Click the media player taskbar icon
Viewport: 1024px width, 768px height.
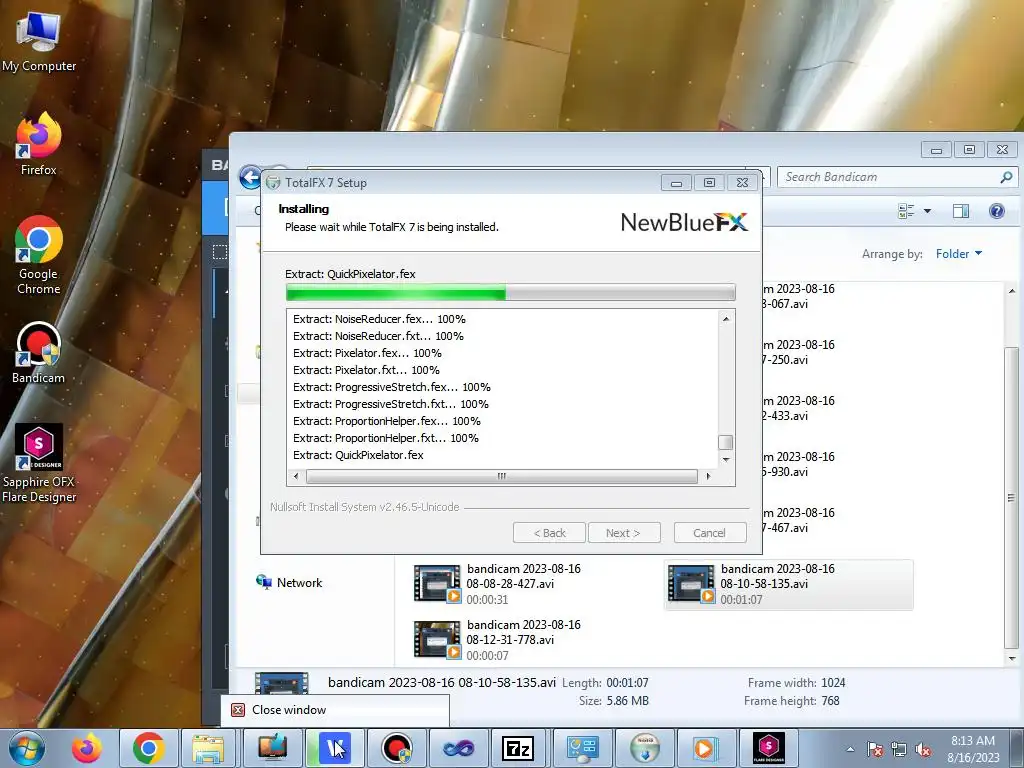point(706,748)
